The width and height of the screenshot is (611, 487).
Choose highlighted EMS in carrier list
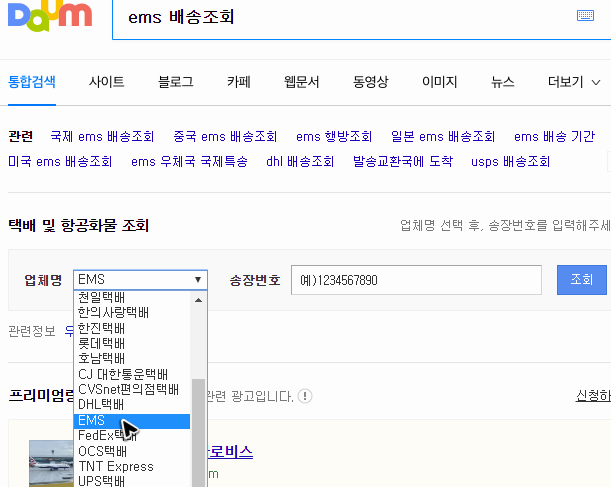[132, 421]
